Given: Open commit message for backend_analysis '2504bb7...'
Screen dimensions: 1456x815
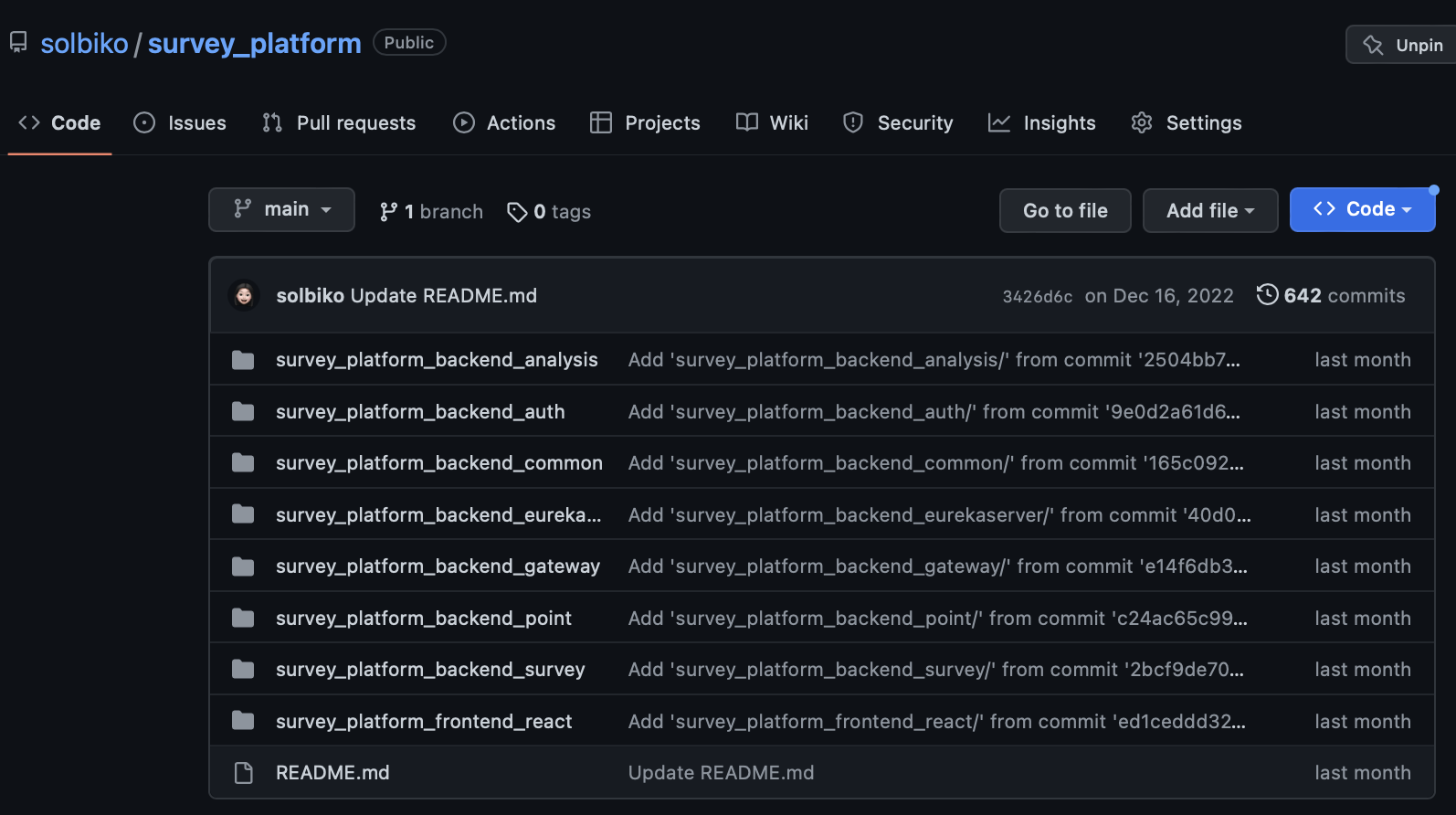Looking at the screenshot, I should pyautogui.click(x=934, y=360).
